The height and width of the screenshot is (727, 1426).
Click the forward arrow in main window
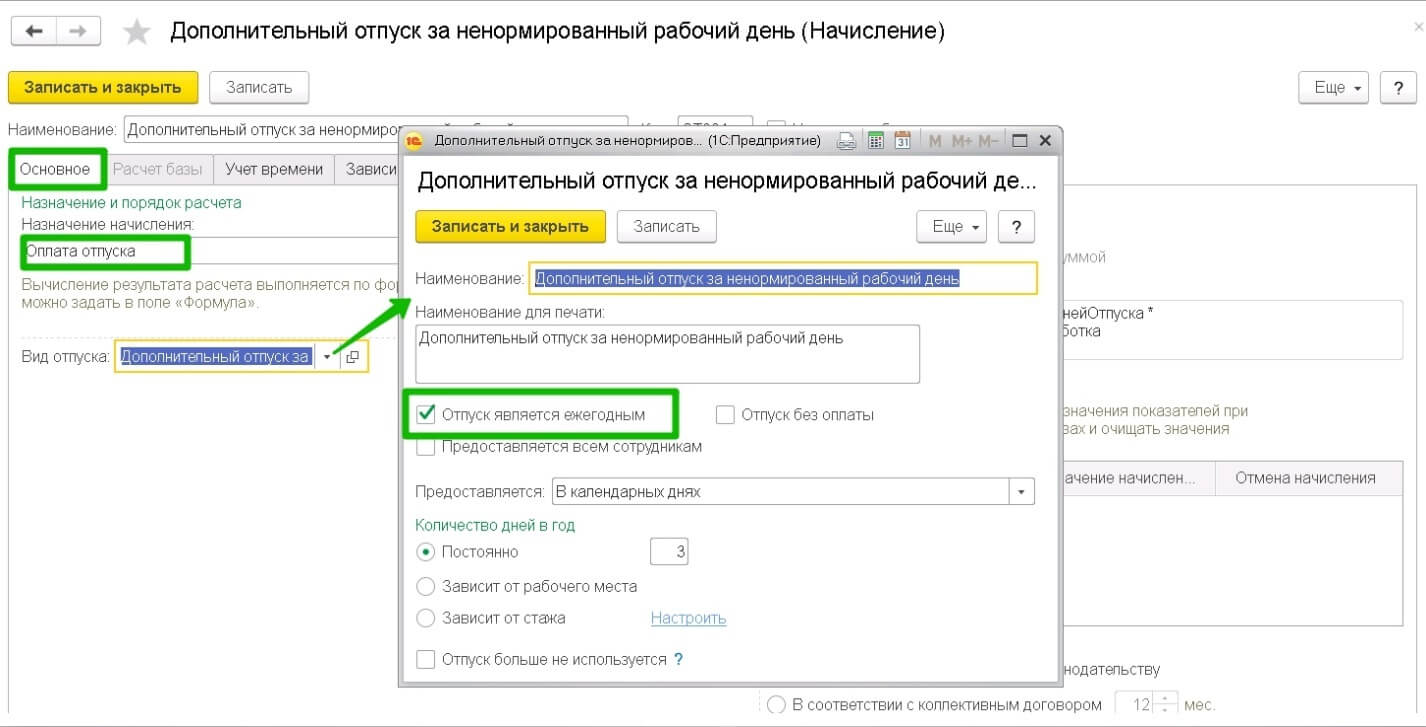tap(79, 31)
